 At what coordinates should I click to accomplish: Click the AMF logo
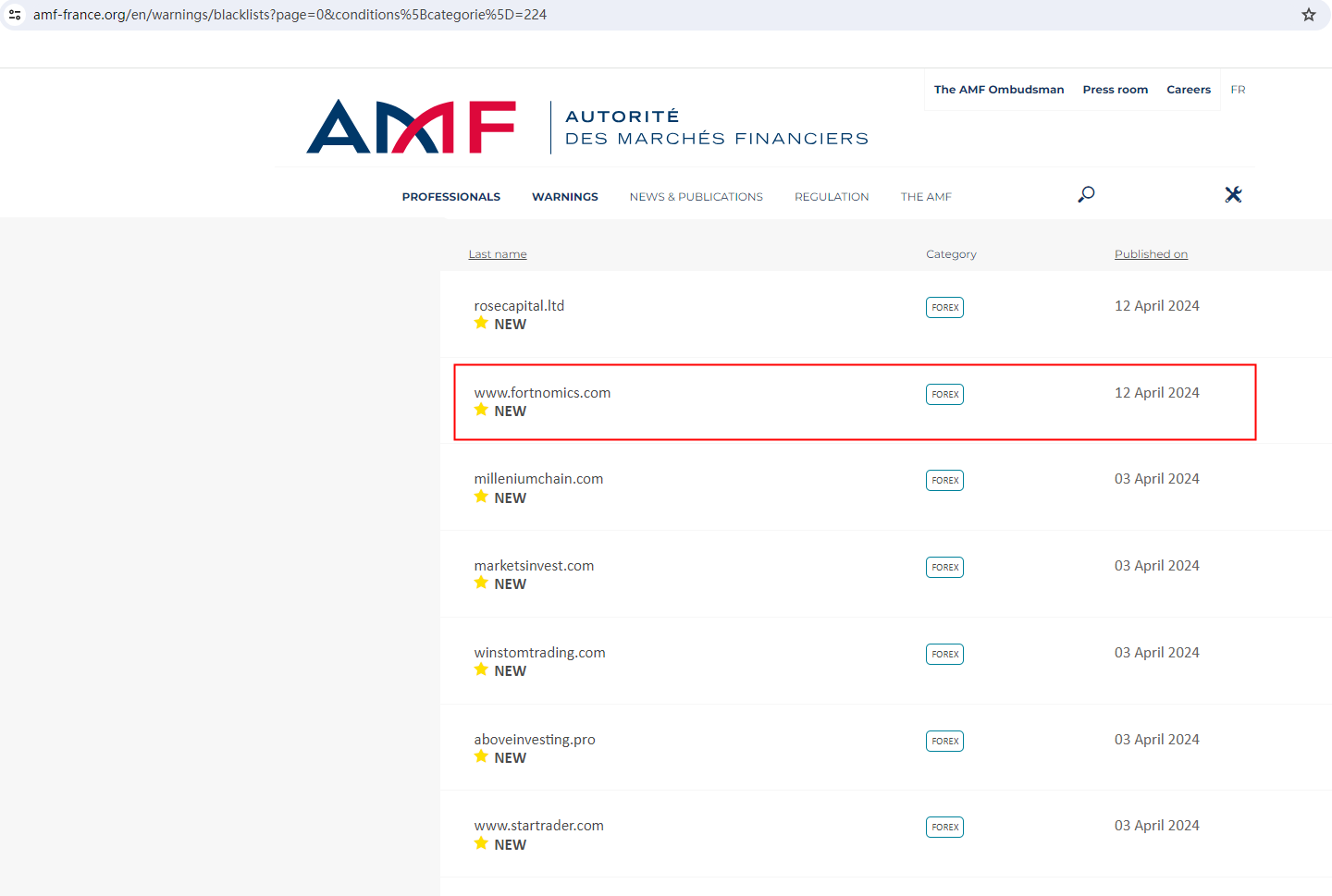tap(411, 127)
